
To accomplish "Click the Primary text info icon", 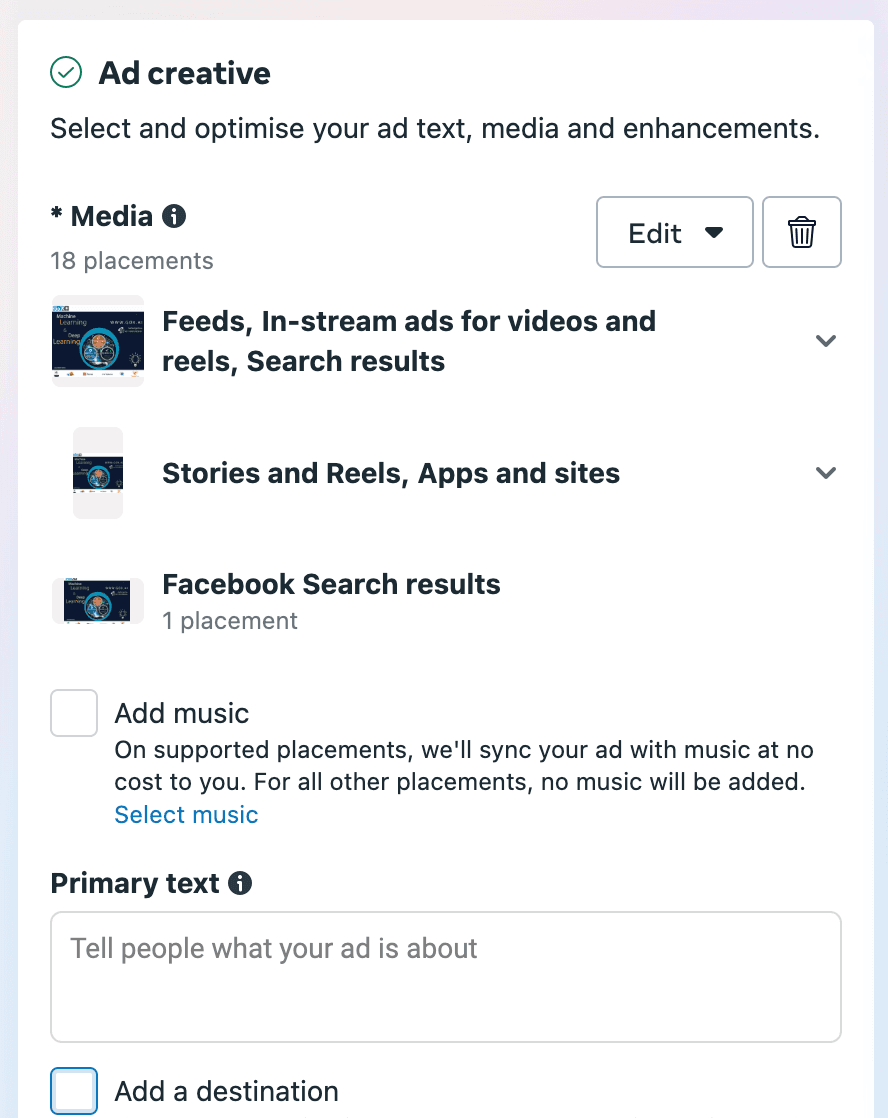I will pyautogui.click(x=240, y=883).
